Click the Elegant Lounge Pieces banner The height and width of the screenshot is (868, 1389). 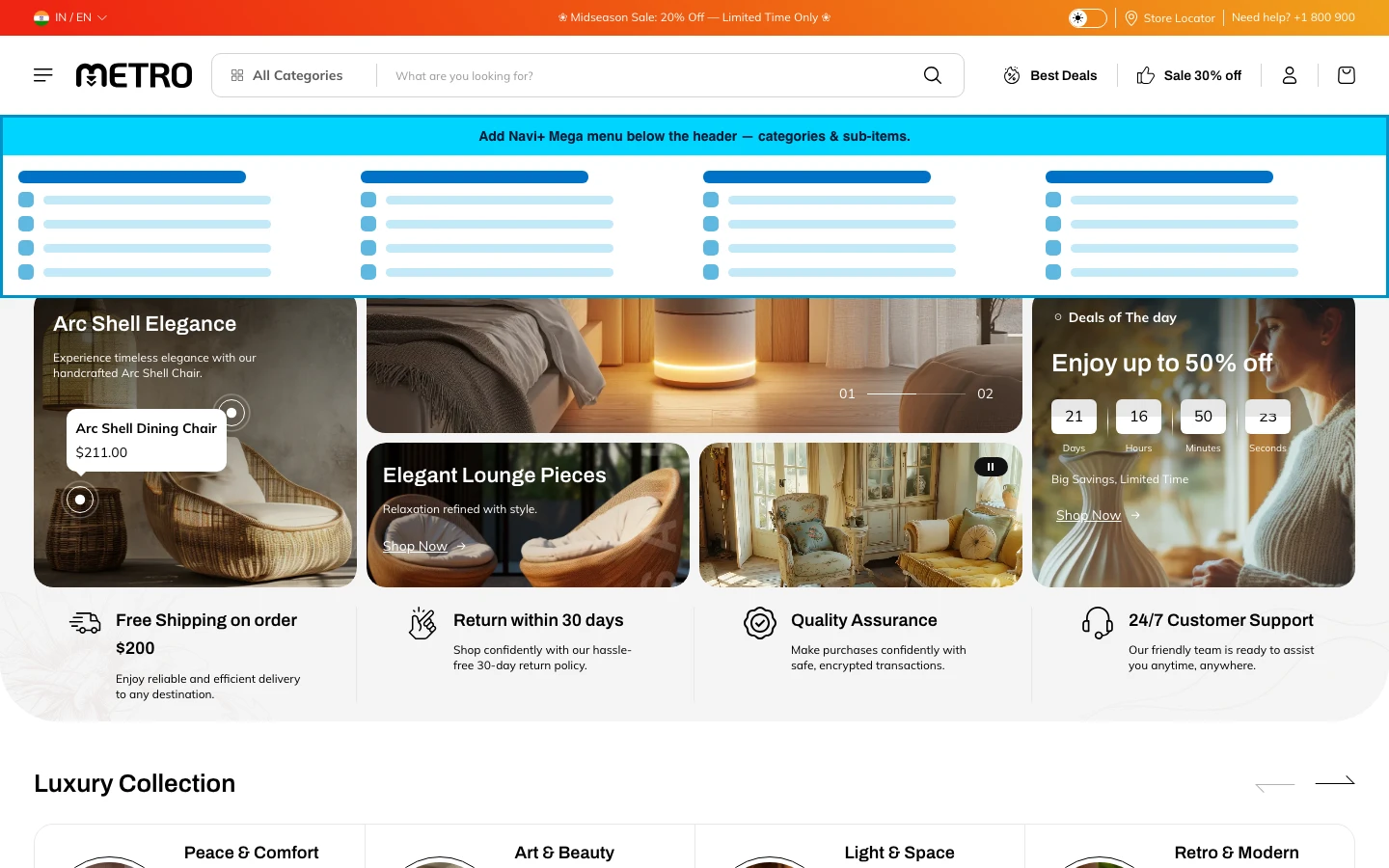coord(528,515)
